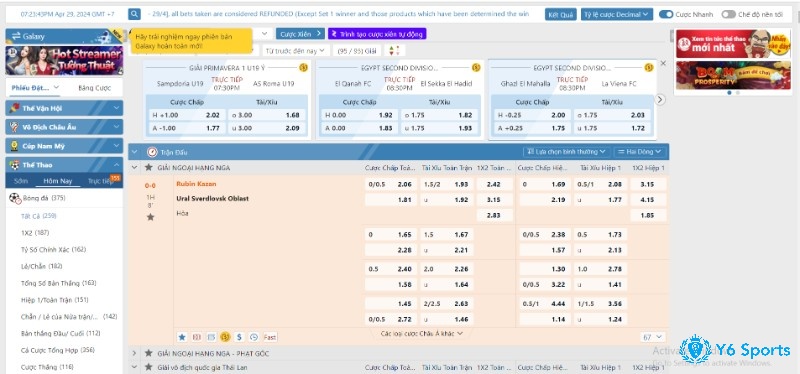Switch to the Bảng Cược tab
800x374 pixels.
[x=94, y=88]
